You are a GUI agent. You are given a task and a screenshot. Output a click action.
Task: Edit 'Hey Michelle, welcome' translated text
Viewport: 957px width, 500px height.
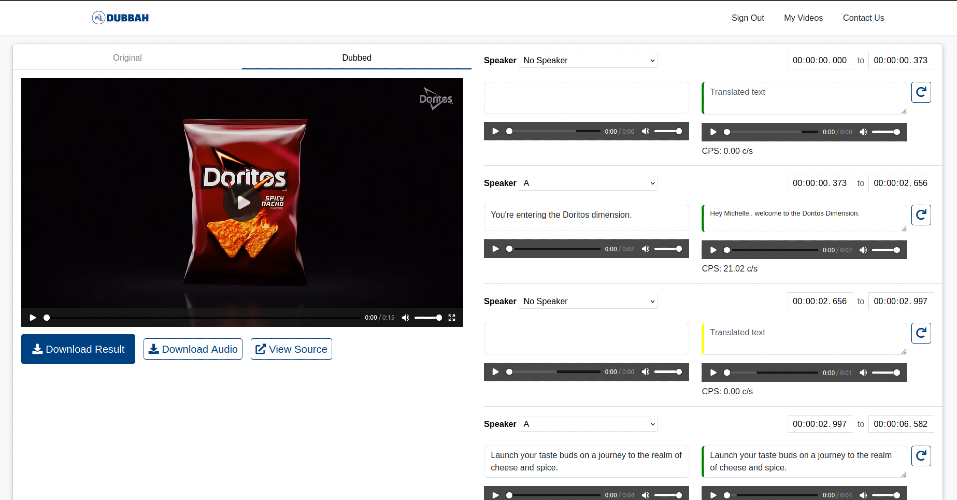coord(804,218)
